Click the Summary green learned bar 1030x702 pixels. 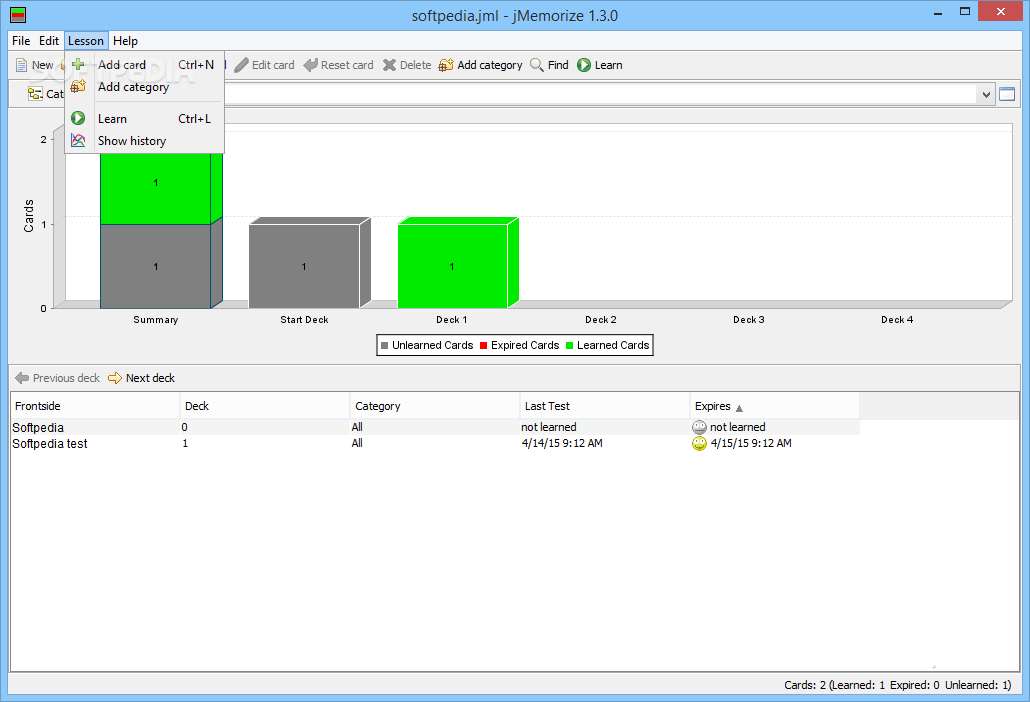tap(156, 188)
